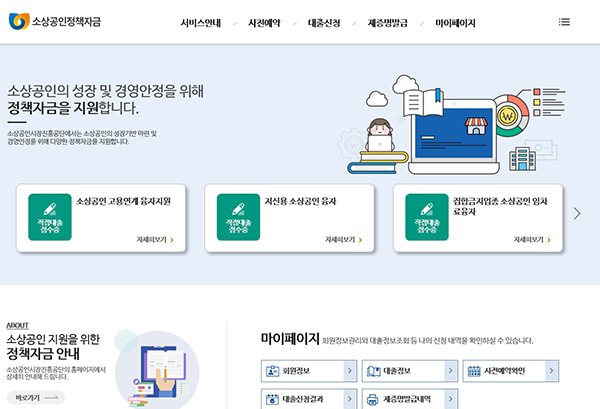Show next loan cards with right arrow
This screenshot has width=600, height=409.
point(577,213)
